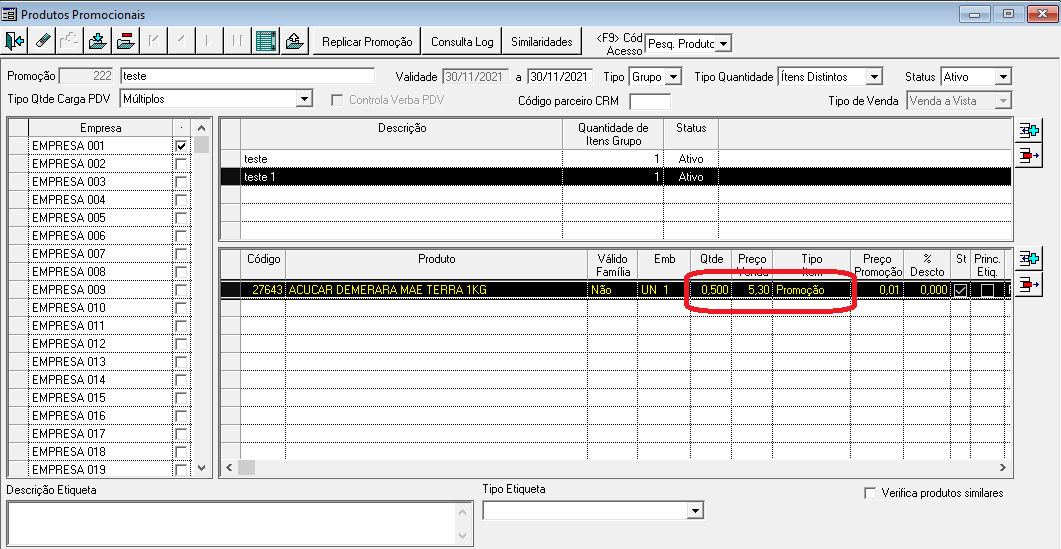1061x549 pixels.
Task: Click left arrow of products grid horizontal scrollbar
Action: click(229, 468)
